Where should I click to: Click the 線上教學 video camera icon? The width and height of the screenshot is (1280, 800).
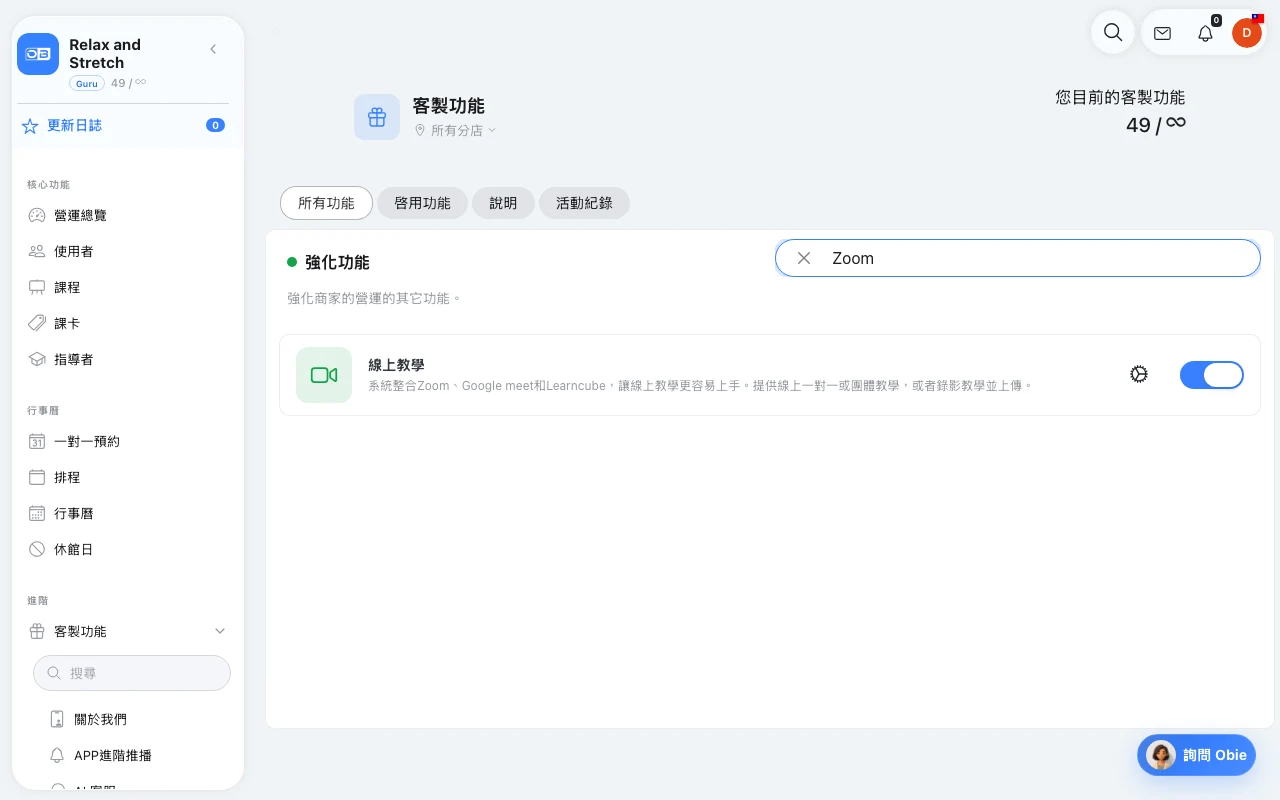click(324, 375)
